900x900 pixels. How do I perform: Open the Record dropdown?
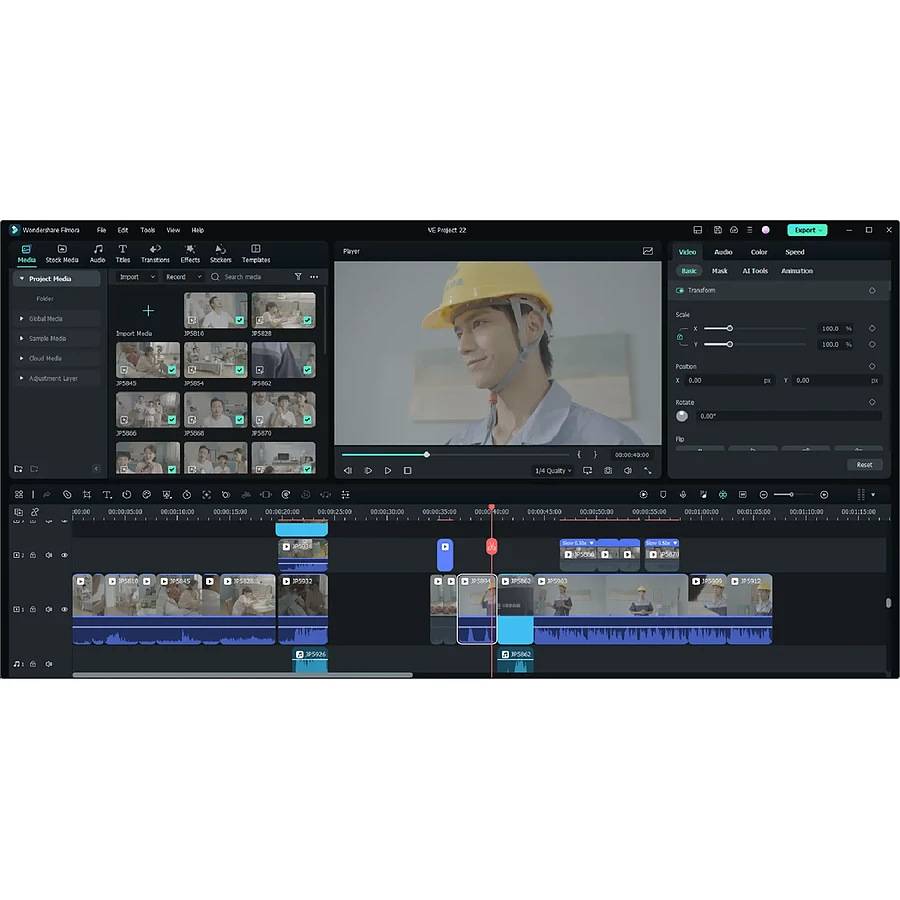click(183, 277)
